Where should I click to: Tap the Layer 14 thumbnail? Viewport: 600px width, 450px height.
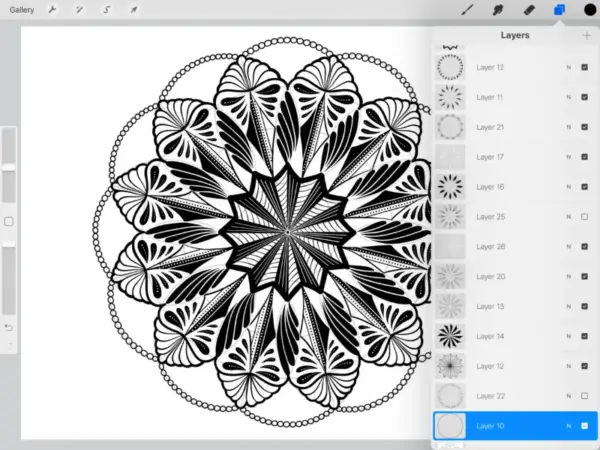[x=450, y=336]
